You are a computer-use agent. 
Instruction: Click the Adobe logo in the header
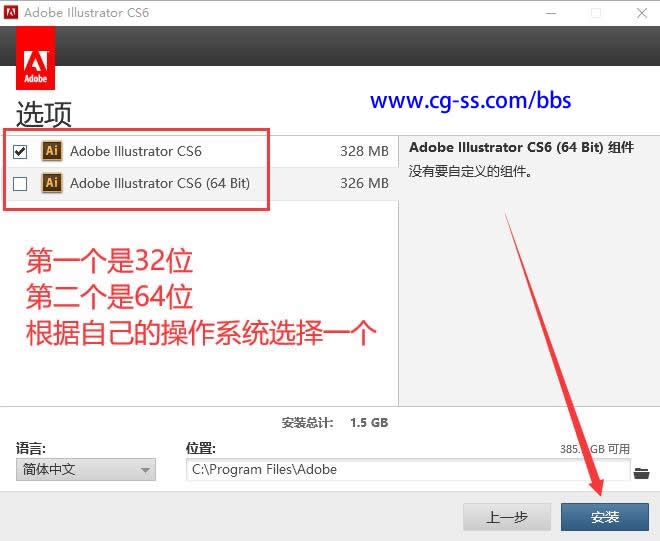point(35,58)
